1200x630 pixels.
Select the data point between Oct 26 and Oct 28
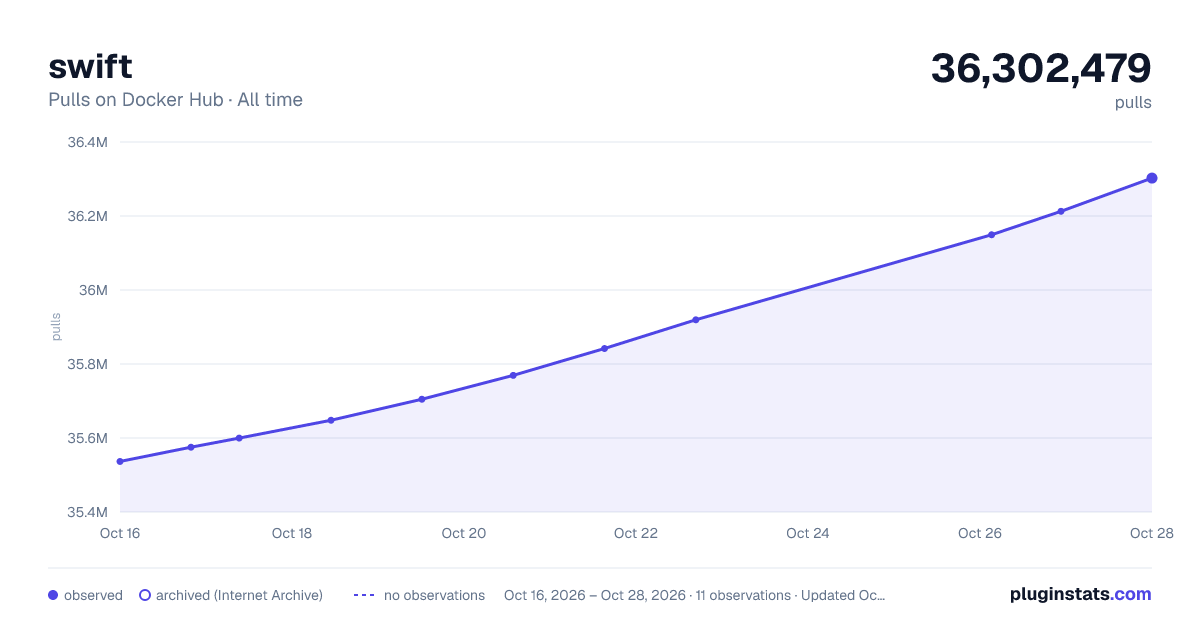1061,211
